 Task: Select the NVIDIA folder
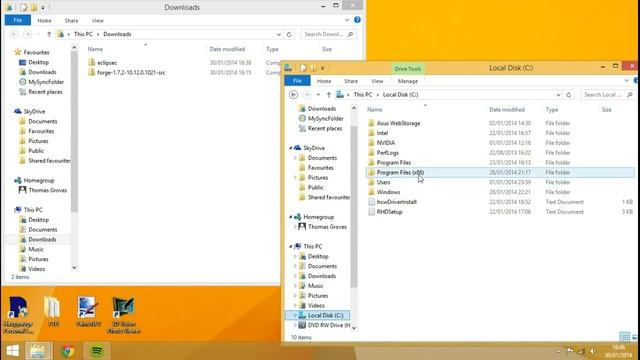(386, 143)
